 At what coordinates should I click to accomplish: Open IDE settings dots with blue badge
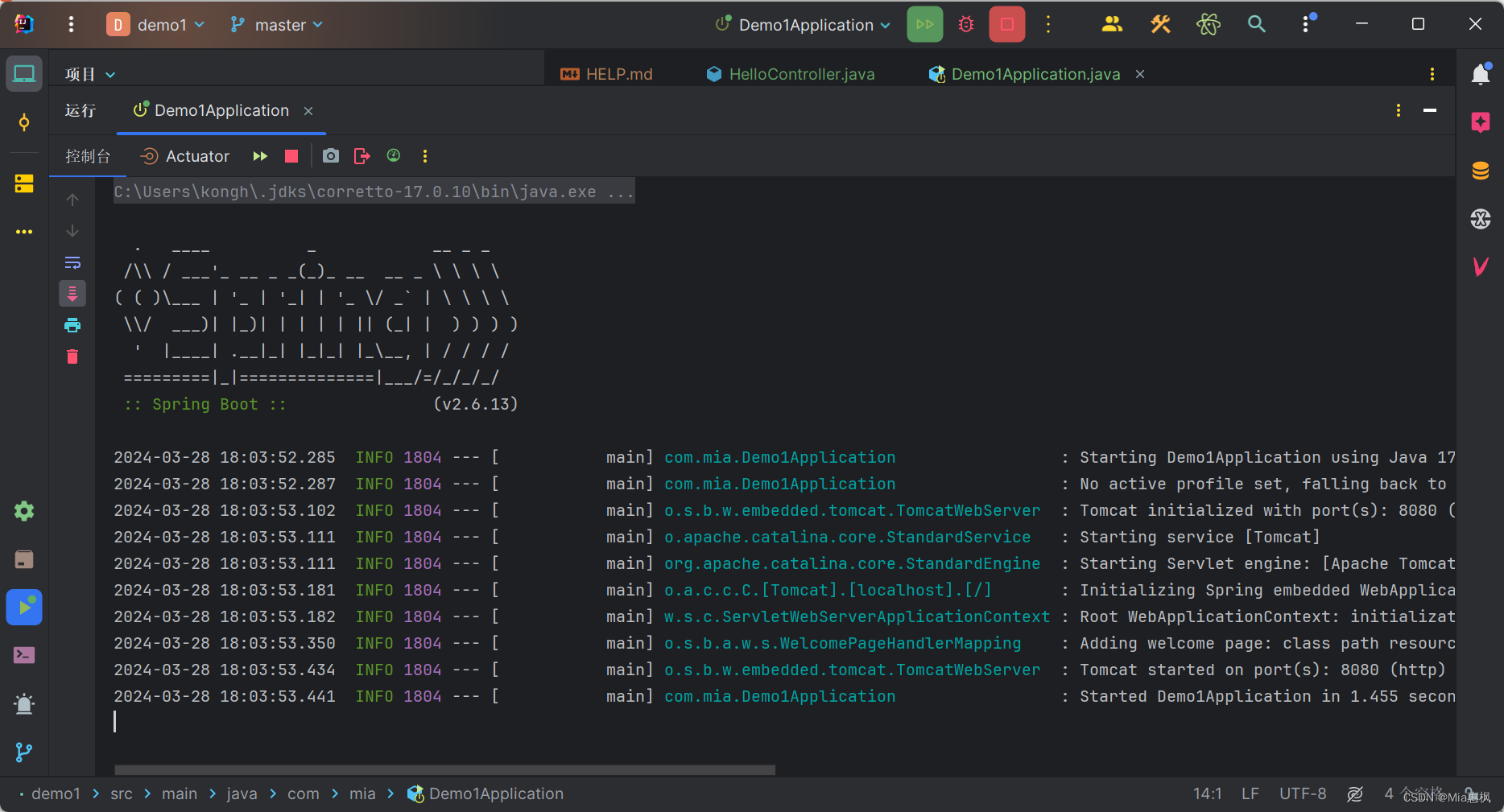point(1307,23)
